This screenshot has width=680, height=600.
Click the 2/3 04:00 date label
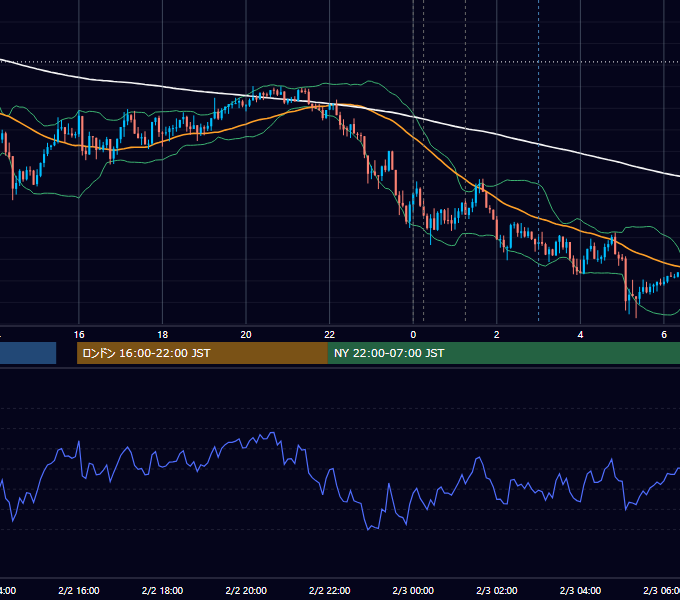pos(580,591)
